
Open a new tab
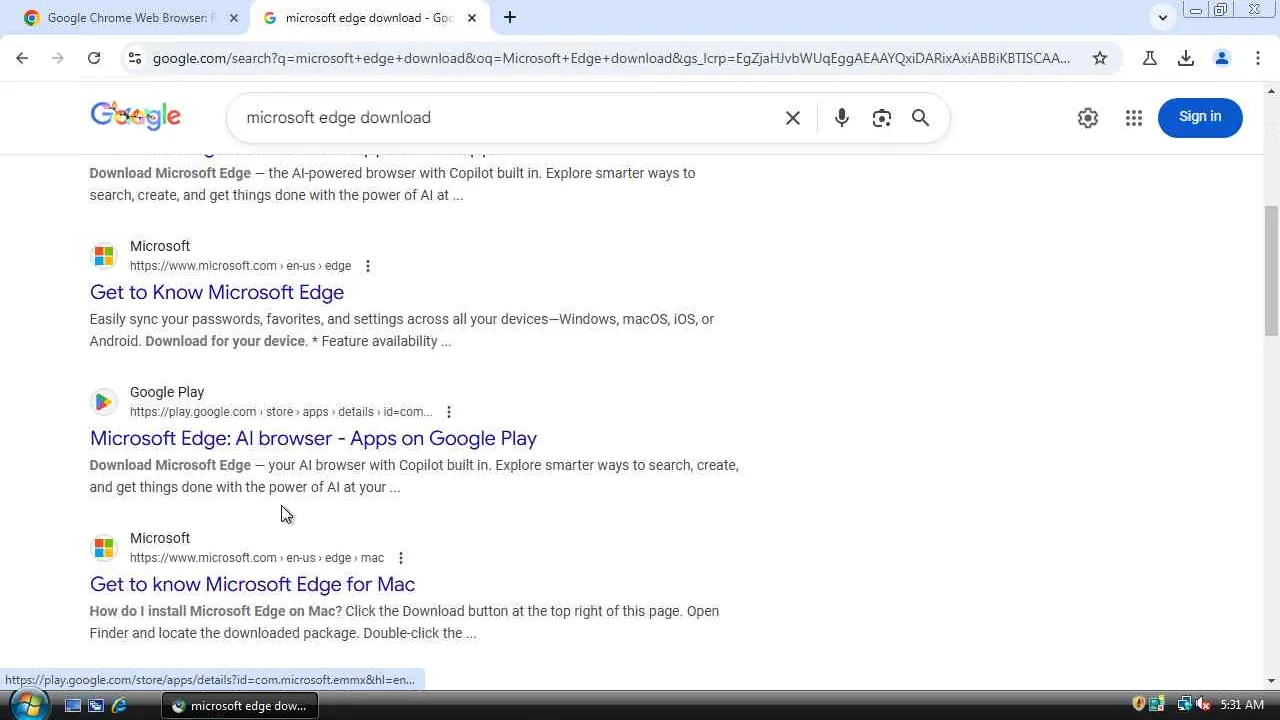tap(510, 17)
